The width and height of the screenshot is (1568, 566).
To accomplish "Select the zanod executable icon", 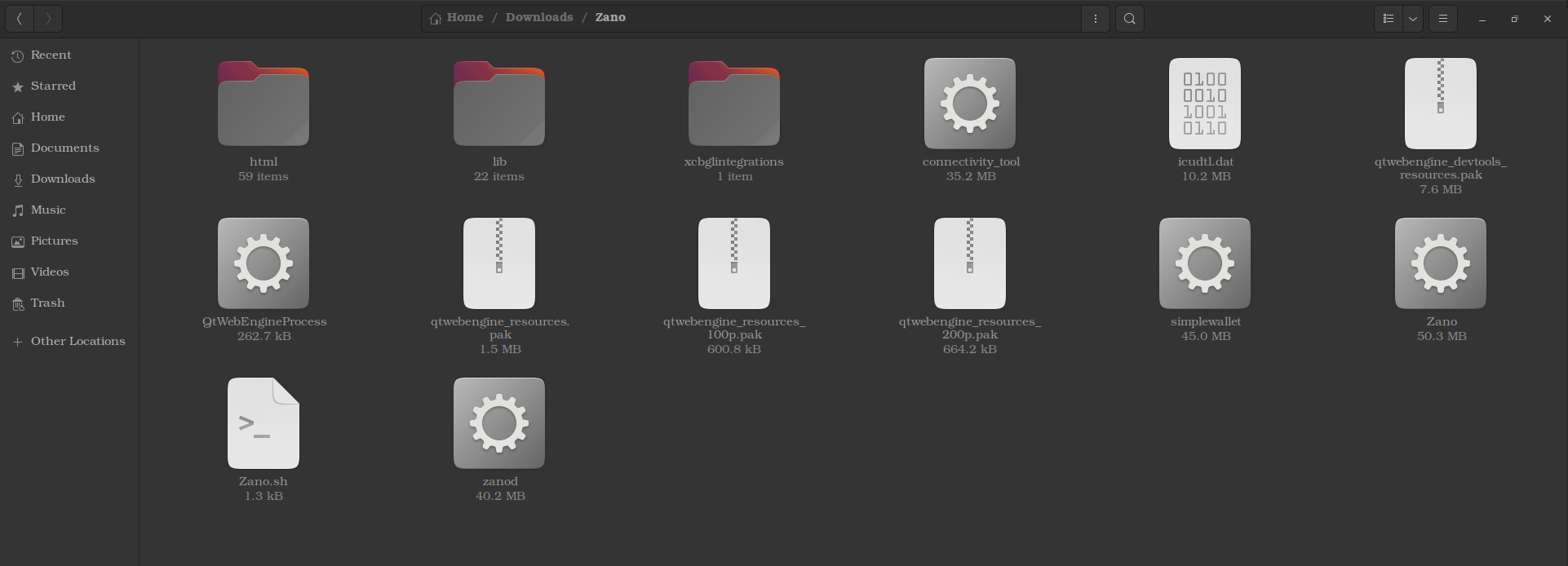I will pyautogui.click(x=498, y=423).
